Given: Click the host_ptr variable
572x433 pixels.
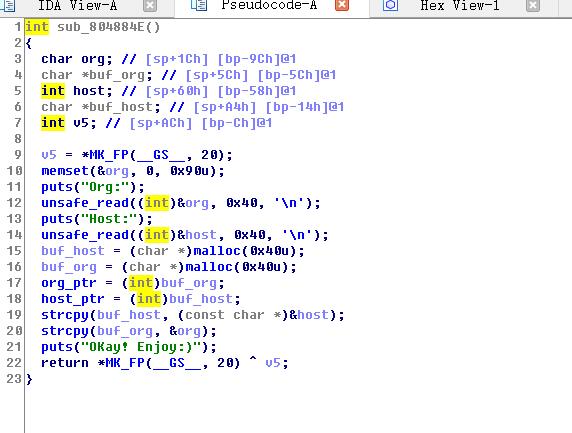Looking at the screenshot, I should pos(73,299).
